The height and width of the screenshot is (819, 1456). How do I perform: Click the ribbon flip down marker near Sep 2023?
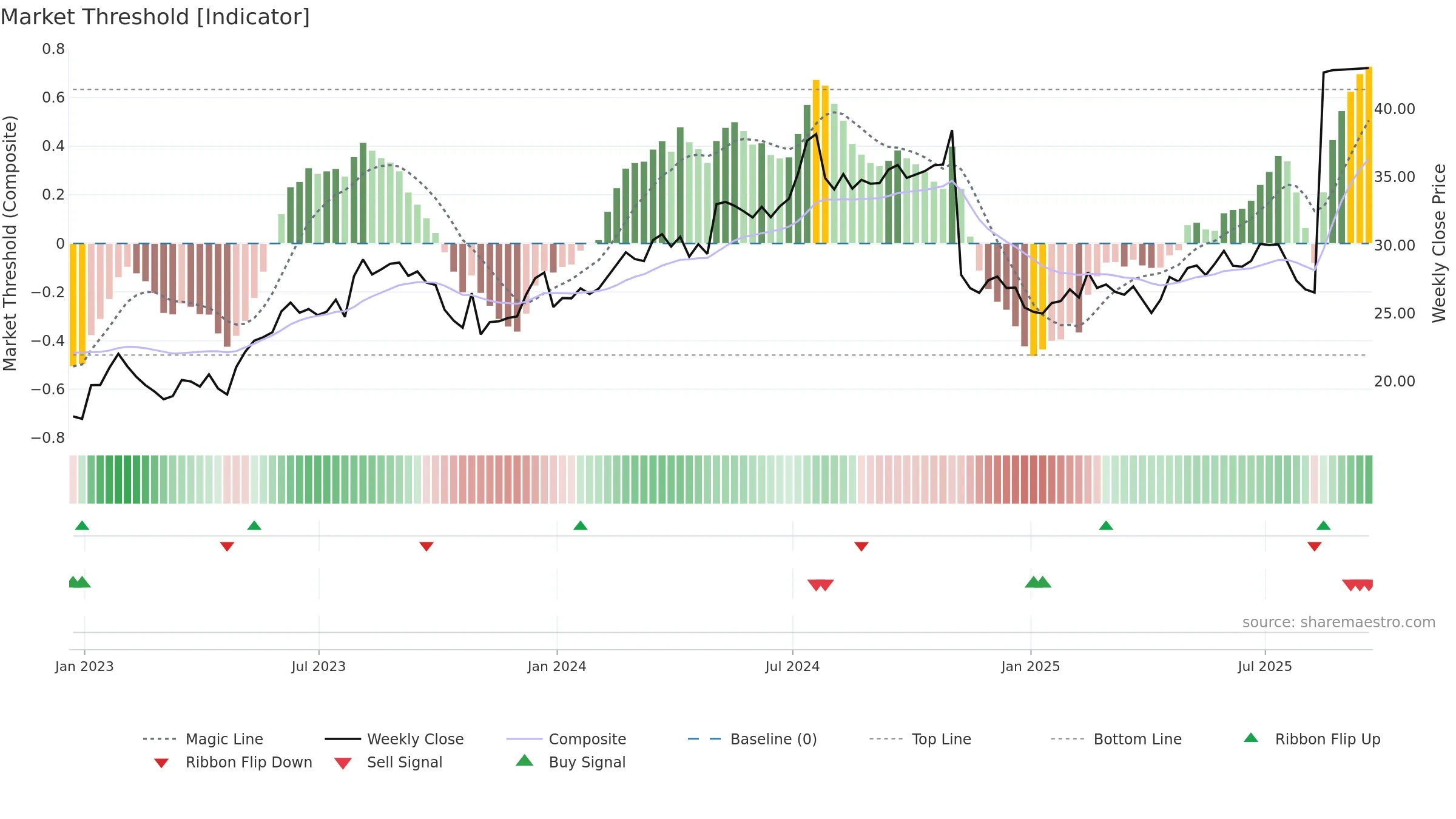point(426,547)
